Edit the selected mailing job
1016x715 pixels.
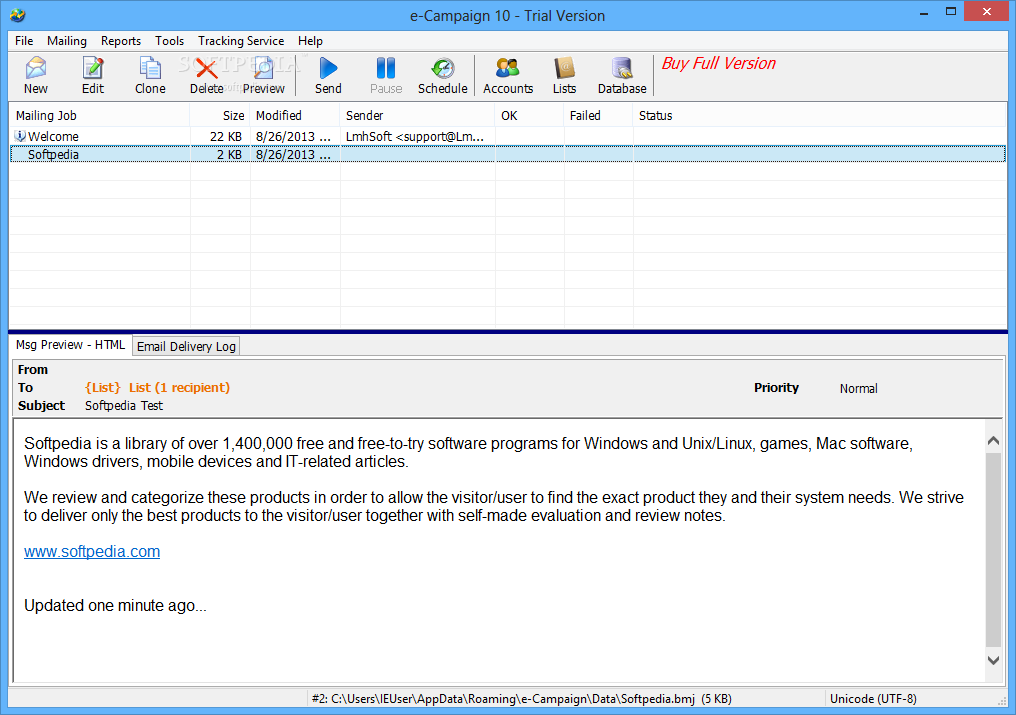93,76
